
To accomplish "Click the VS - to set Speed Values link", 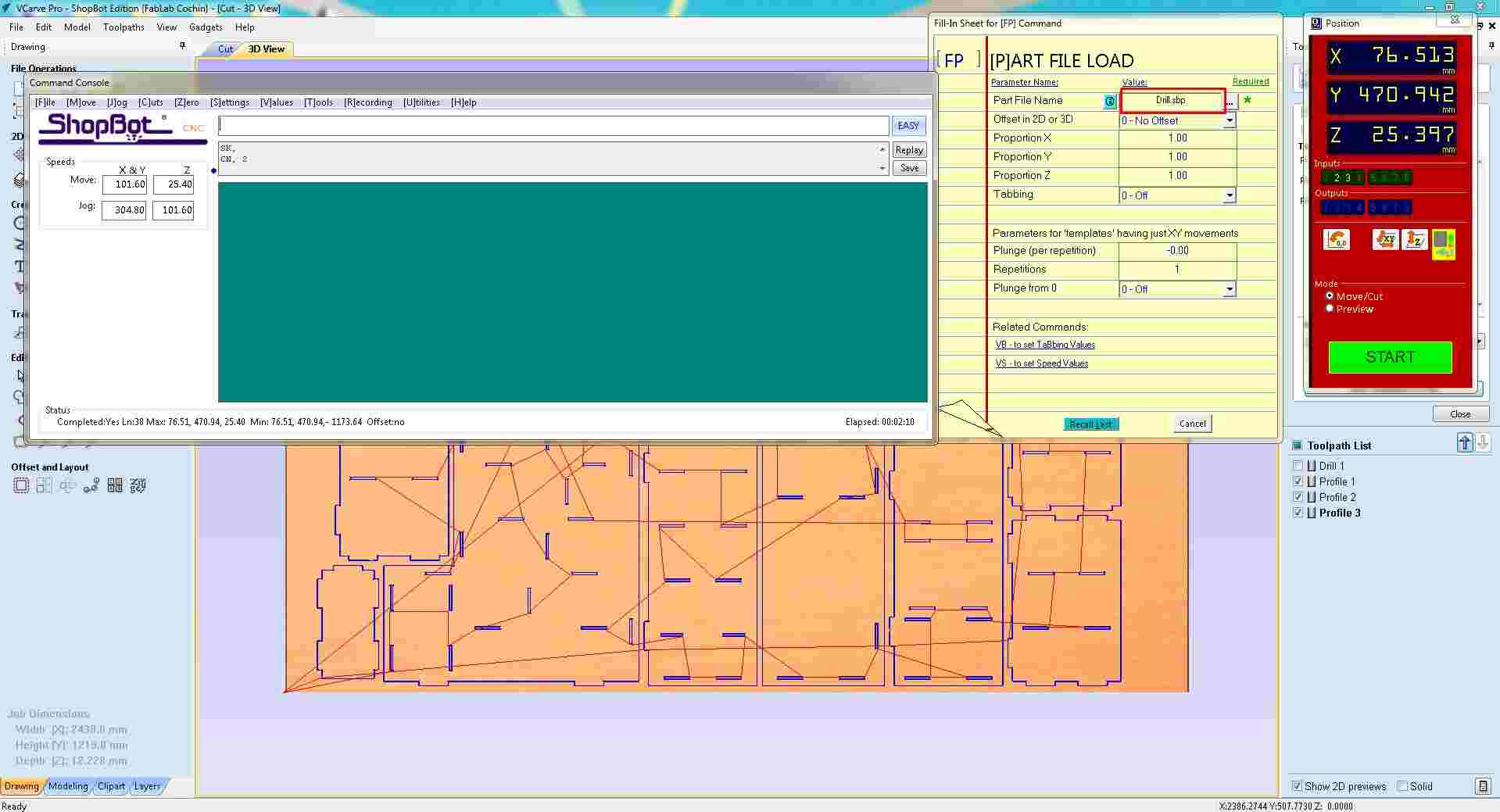I will pyautogui.click(x=1041, y=363).
